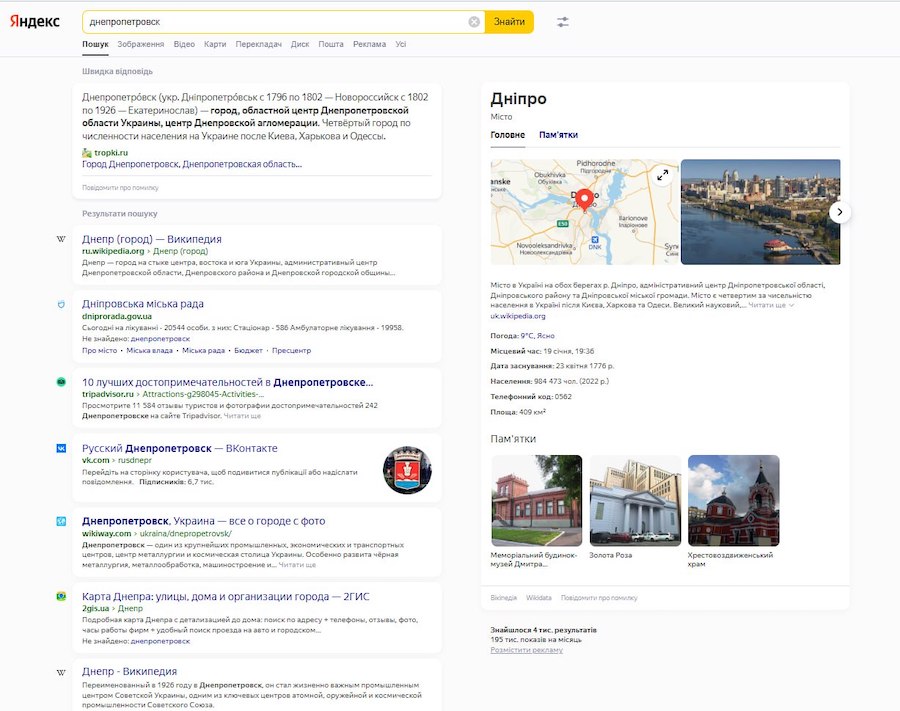
Task: Expand the wikiway snippet via Читати ще
Action: (x=298, y=564)
